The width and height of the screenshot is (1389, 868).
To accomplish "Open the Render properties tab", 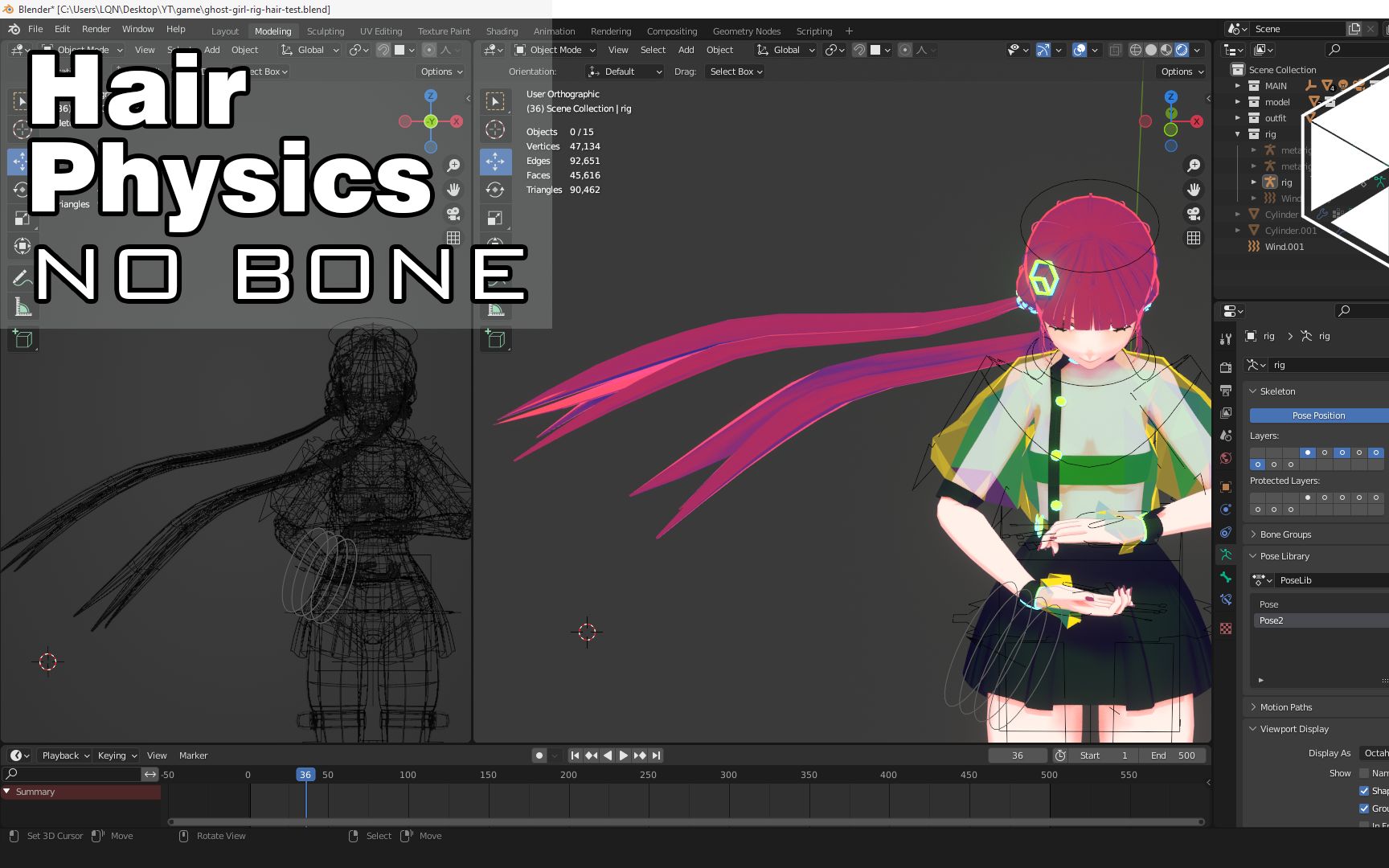I will [x=1225, y=367].
